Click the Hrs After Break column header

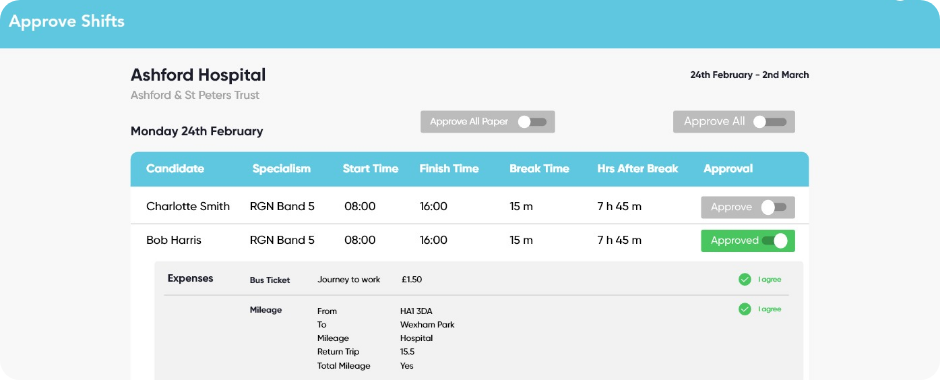pos(637,168)
